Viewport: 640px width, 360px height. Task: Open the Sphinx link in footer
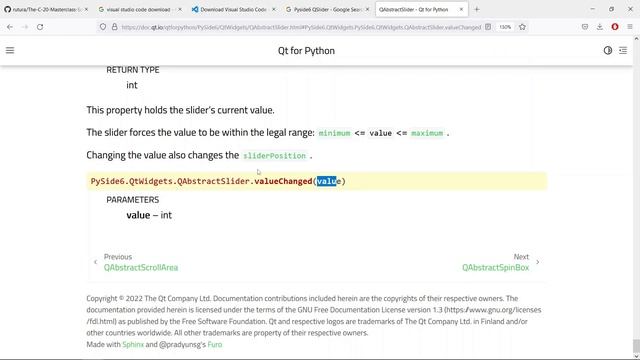(133, 344)
